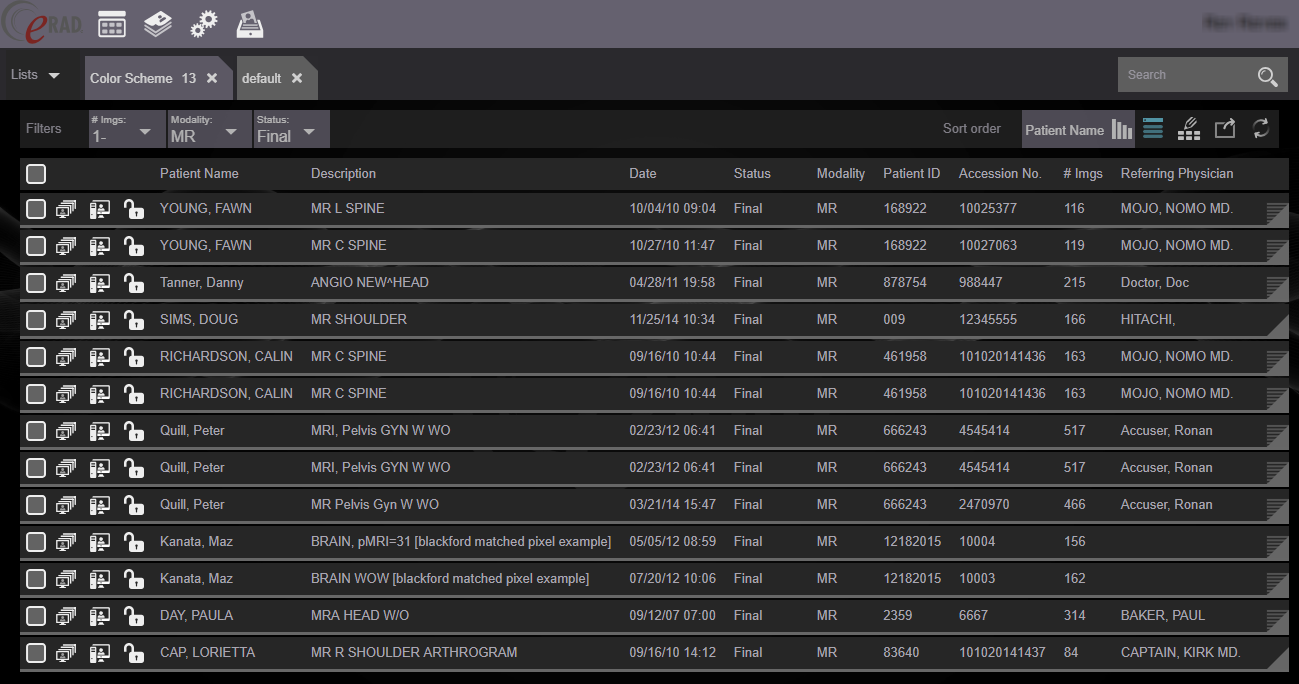Click the teal list view icon
Viewport: 1299px width, 684px height.
click(x=1153, y=129)
